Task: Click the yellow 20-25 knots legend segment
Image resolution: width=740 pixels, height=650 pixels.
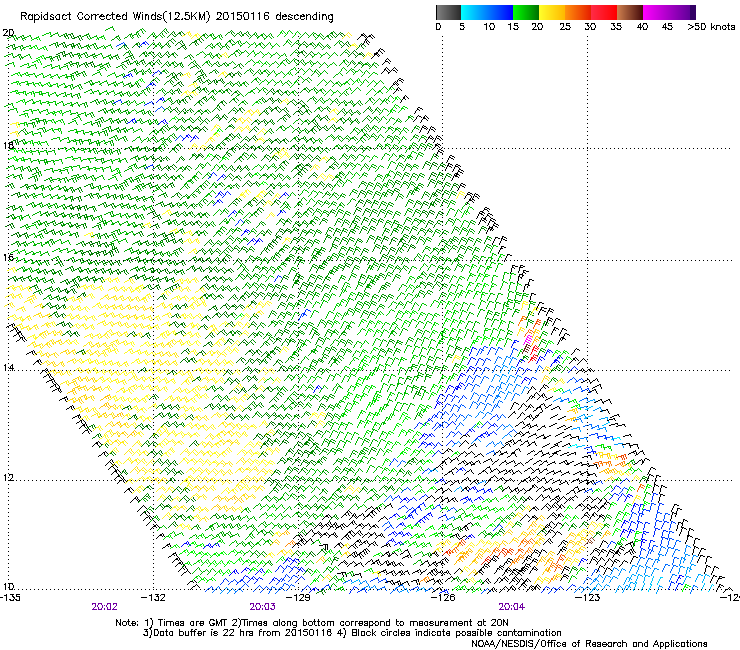Action: pos(552,12)
